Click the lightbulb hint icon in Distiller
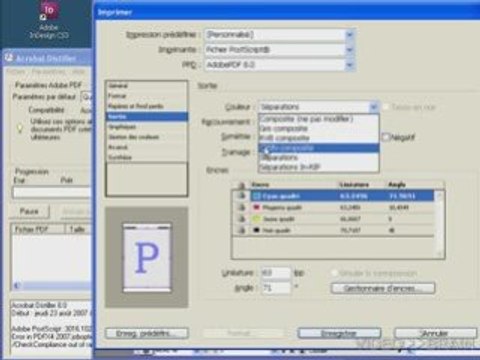480x360 pixels. point(20,128)
